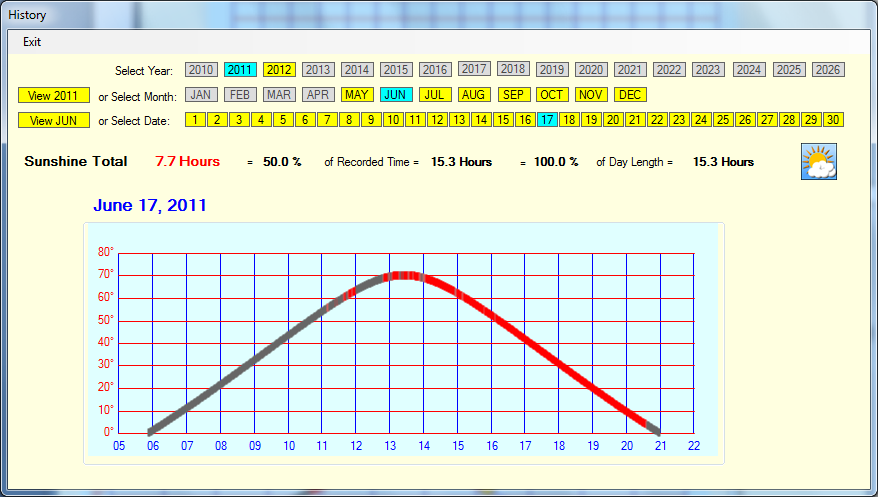Click the 7.7 Hours sunshine value
Screen dimensions: 878x497
pyautogui.click(x=188, y=162)
